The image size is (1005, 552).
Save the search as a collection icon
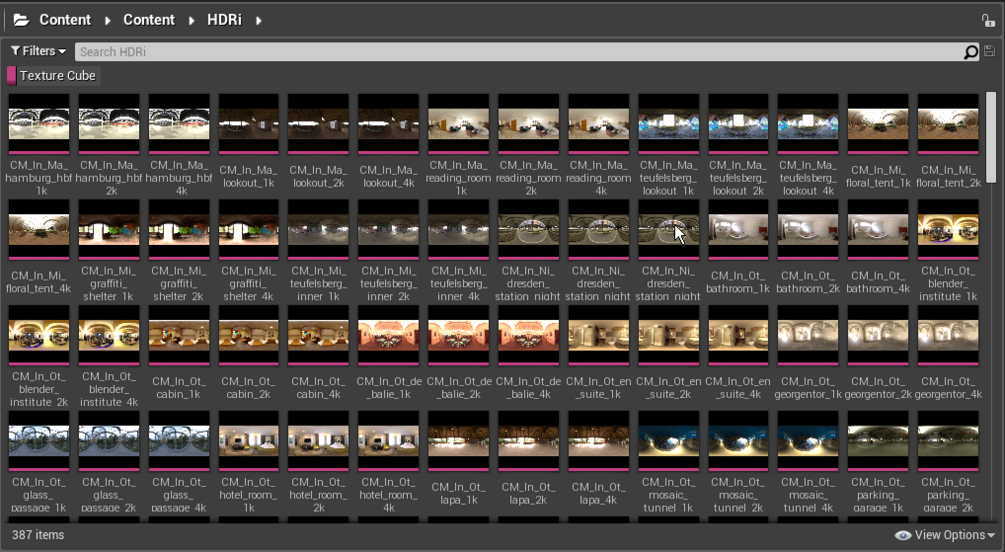click(x=989, y=51)
